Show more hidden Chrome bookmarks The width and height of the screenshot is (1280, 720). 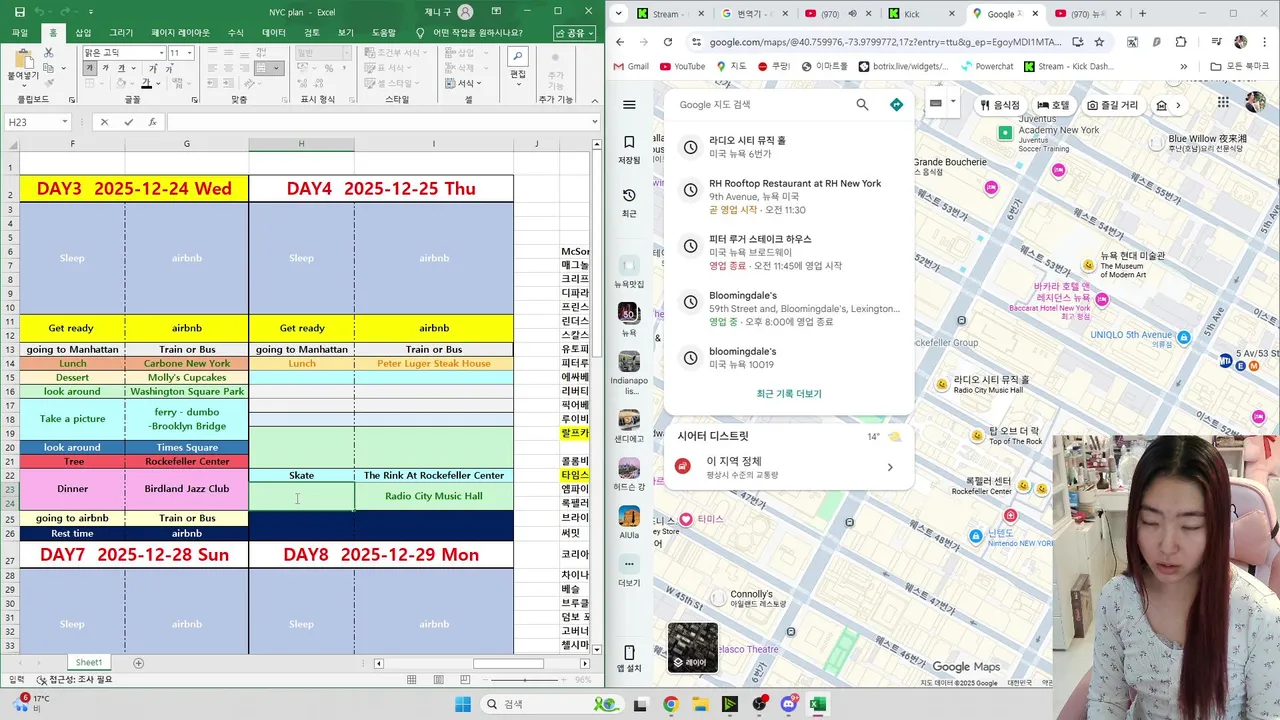(x=1183, y=67)
